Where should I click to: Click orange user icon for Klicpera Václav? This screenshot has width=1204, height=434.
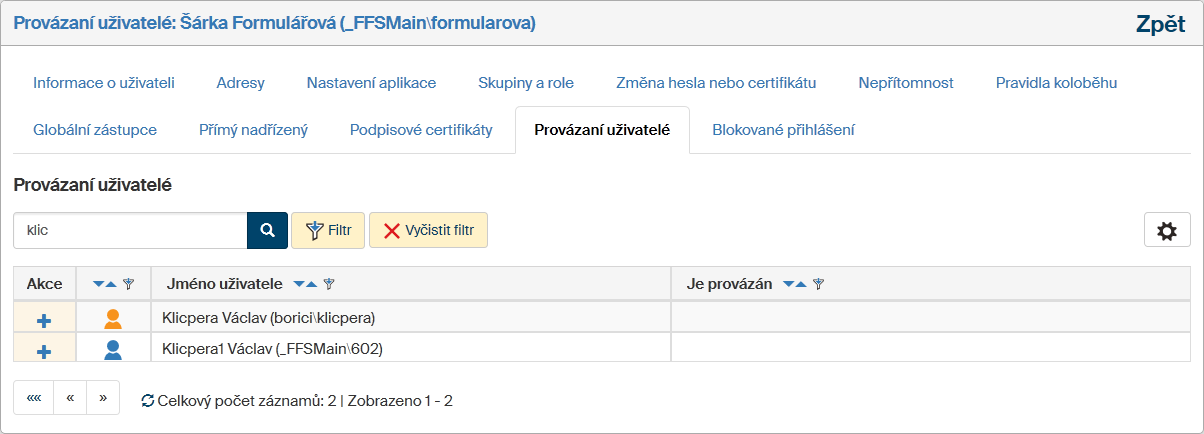point(113,319)
